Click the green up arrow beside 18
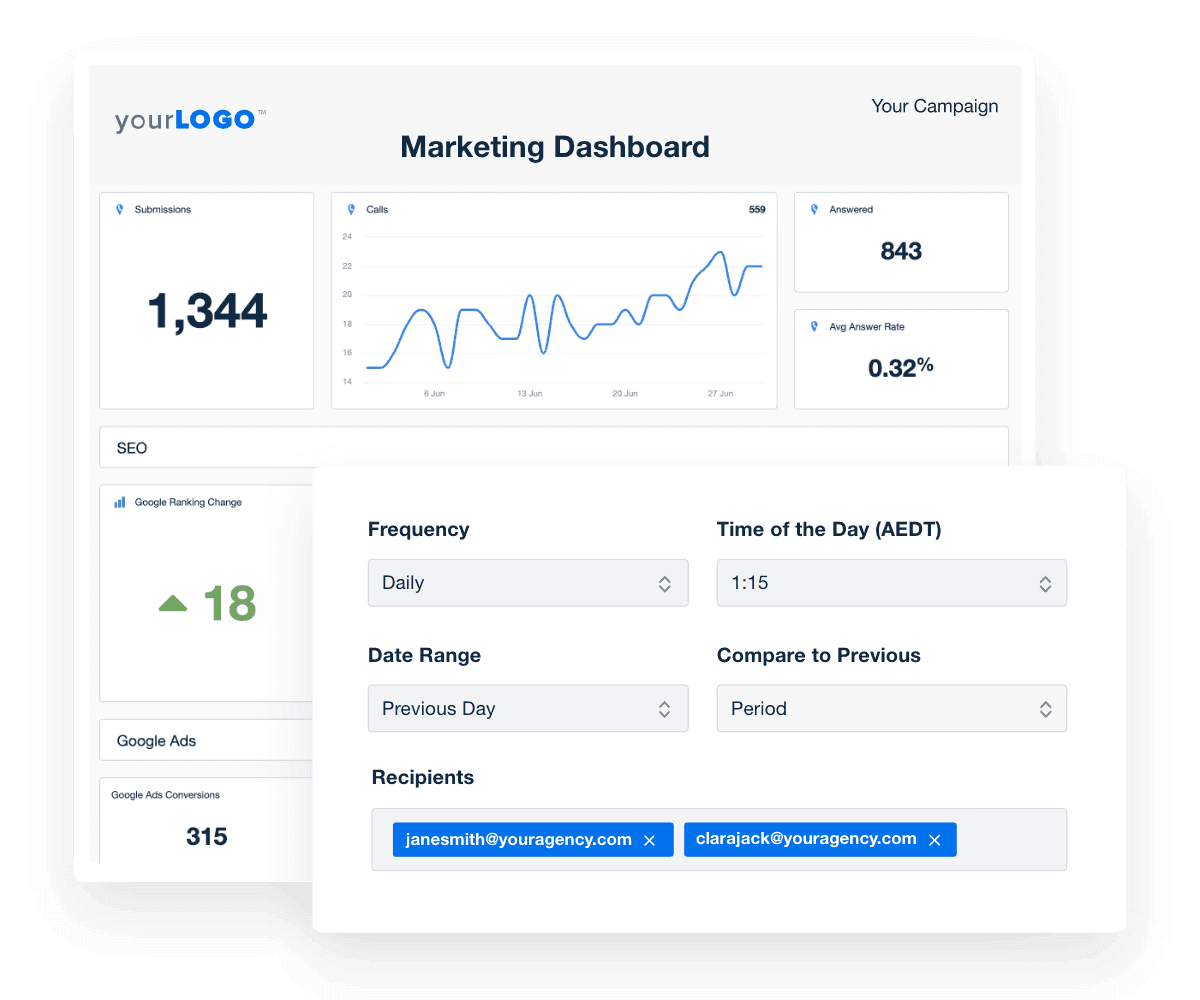 click(173, 604)
